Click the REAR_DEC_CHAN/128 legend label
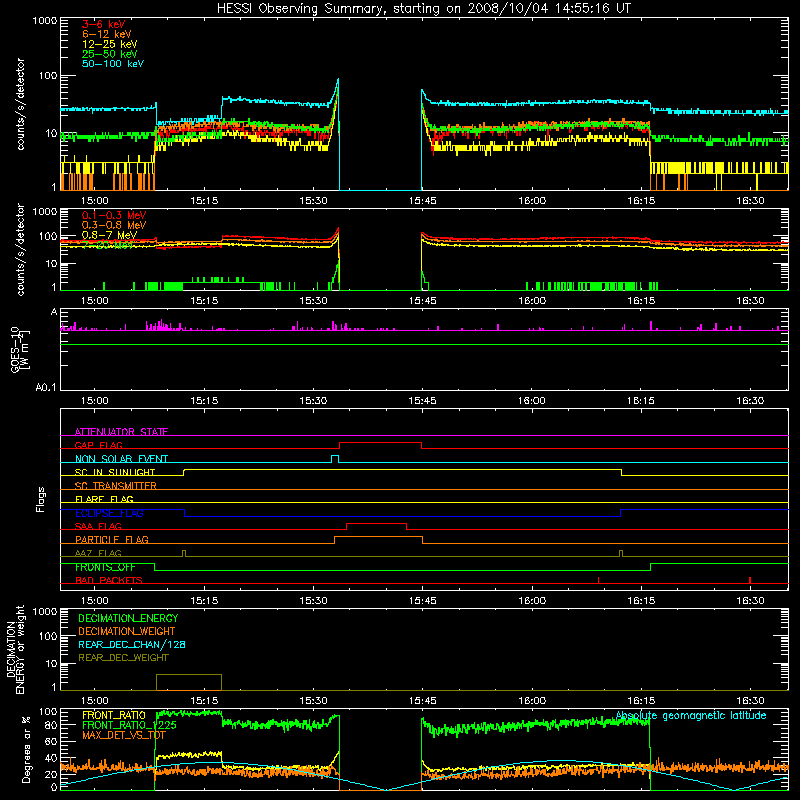 click(132, 644)
